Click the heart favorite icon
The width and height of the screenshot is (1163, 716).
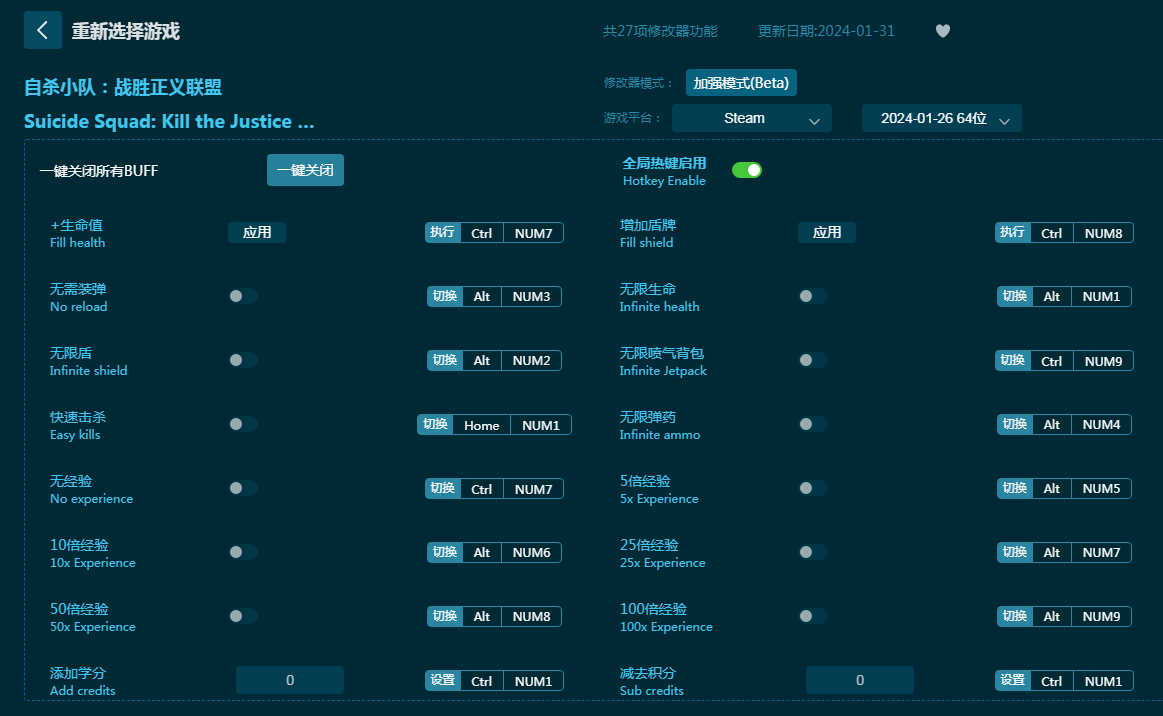[942, 31]
